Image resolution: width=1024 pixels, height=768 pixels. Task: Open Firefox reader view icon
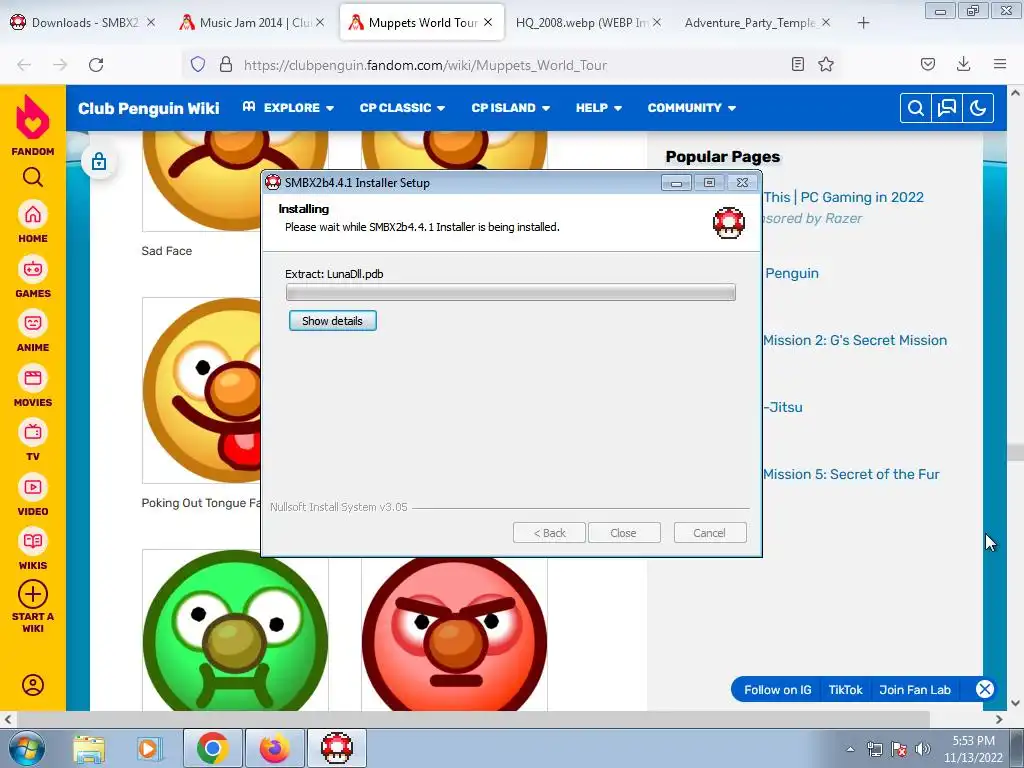[x=797, y=64]
